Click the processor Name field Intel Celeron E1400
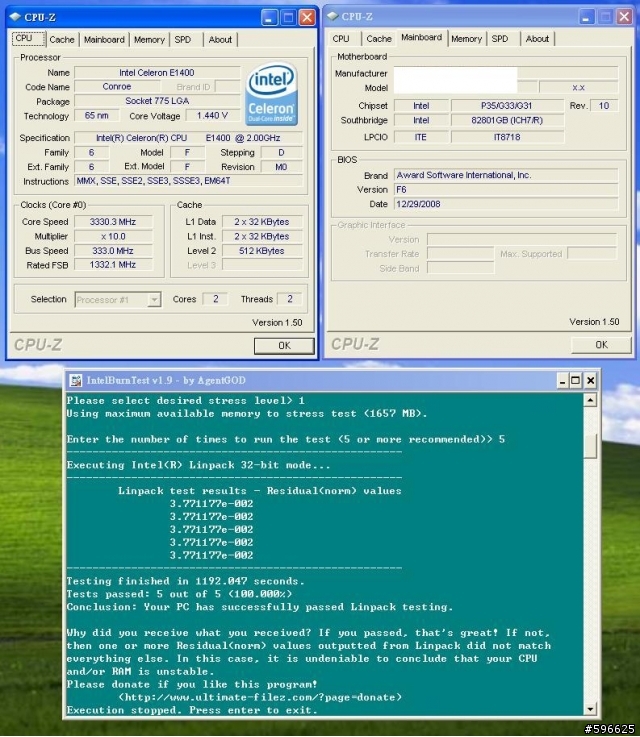This screenshot has width=640, height=737. pyautogui.click(x=157, y=72)
